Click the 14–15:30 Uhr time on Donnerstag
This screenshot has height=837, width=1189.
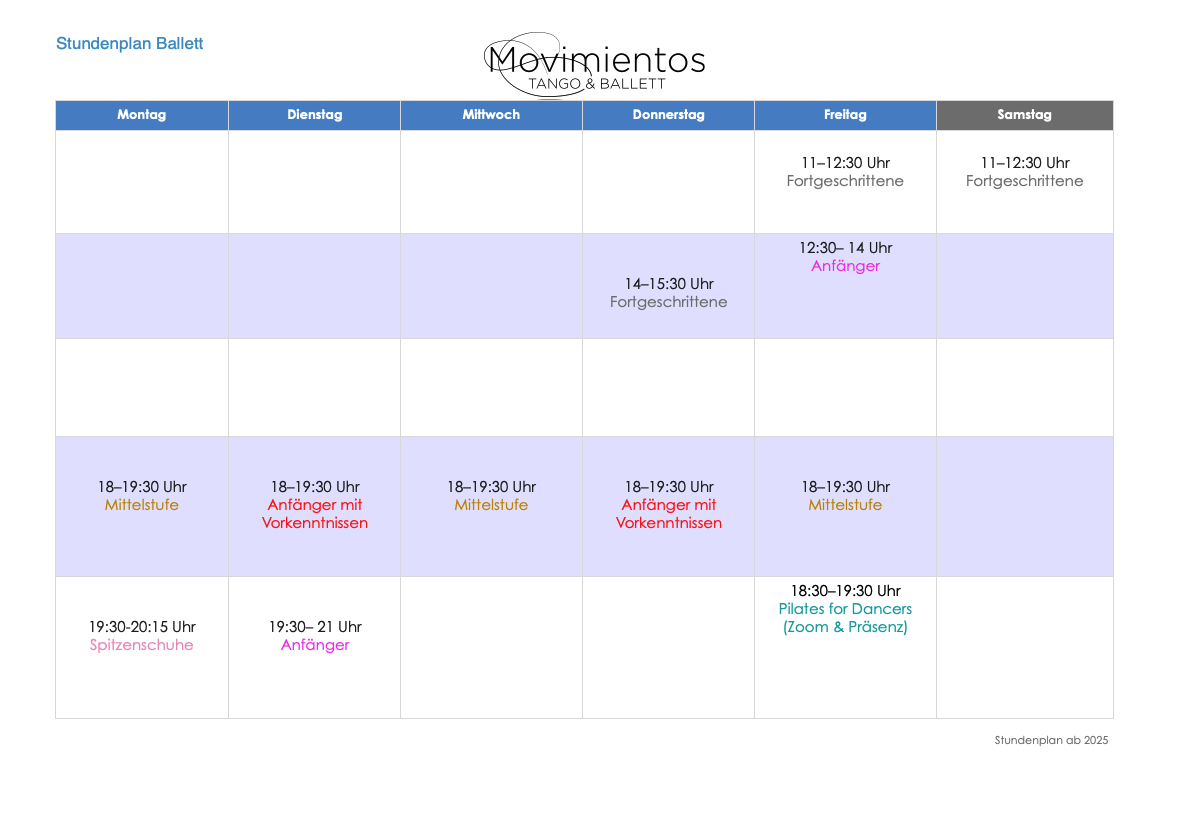669,284
